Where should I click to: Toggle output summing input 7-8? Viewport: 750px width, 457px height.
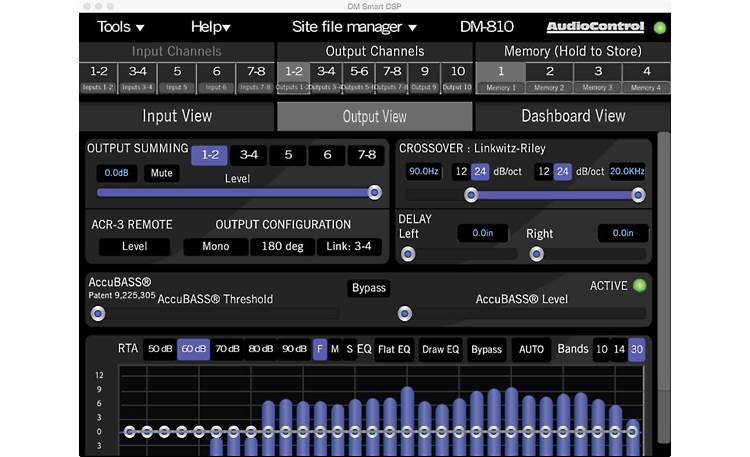[366, 155]
